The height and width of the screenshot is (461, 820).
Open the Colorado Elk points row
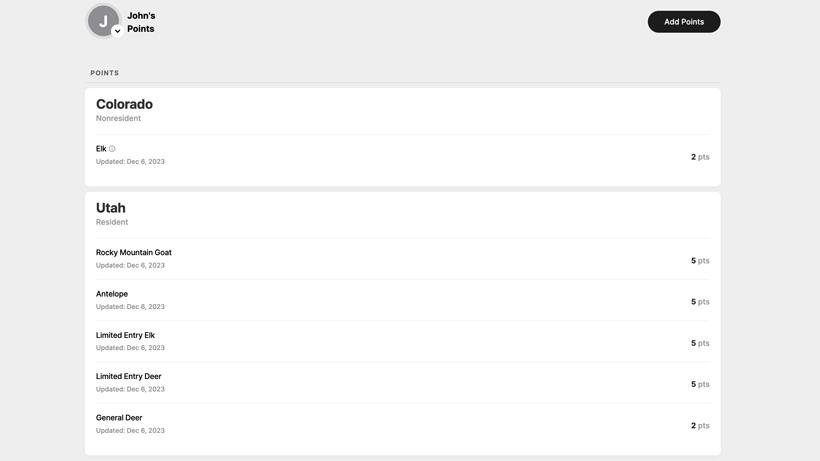[402, 155]
